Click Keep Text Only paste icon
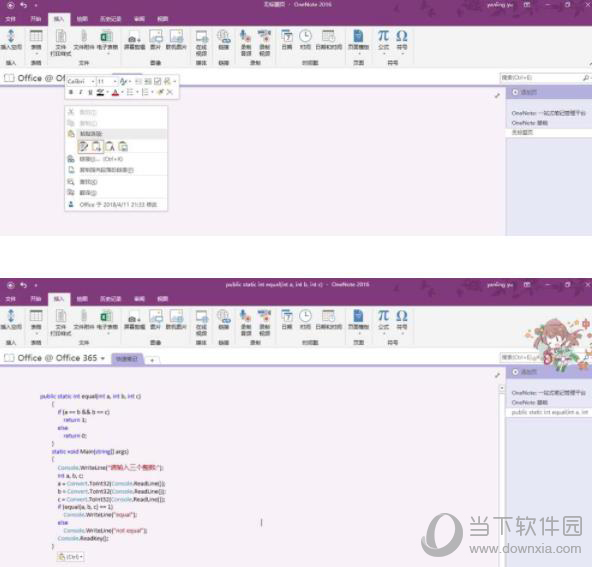Screen dimensions: 592x567 (x=110, y=146)
